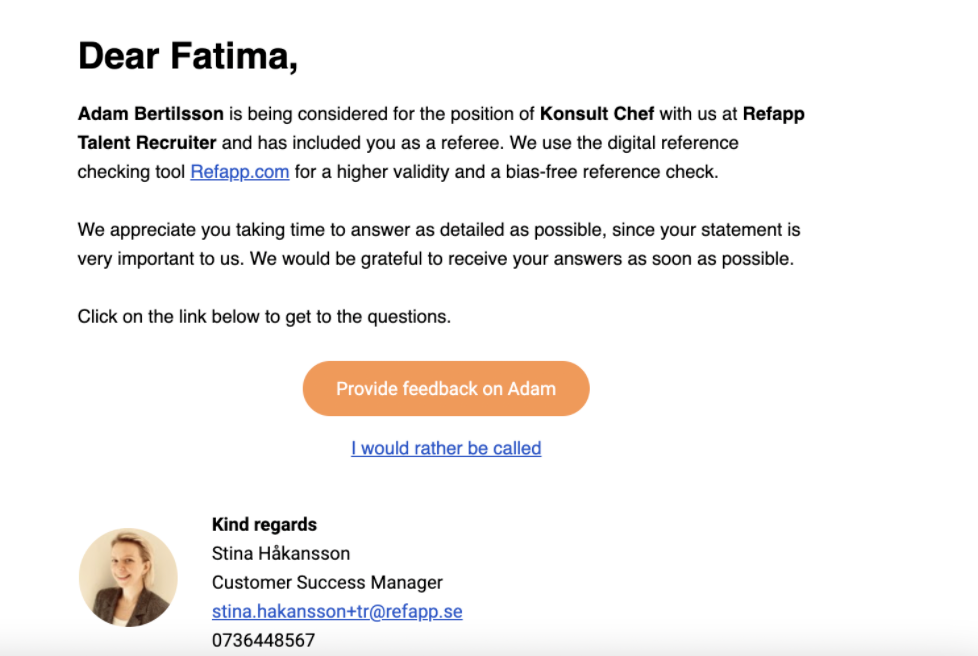The image size is (978, 656).
Task: Click the Kind regards signature line
Action: 264,524
